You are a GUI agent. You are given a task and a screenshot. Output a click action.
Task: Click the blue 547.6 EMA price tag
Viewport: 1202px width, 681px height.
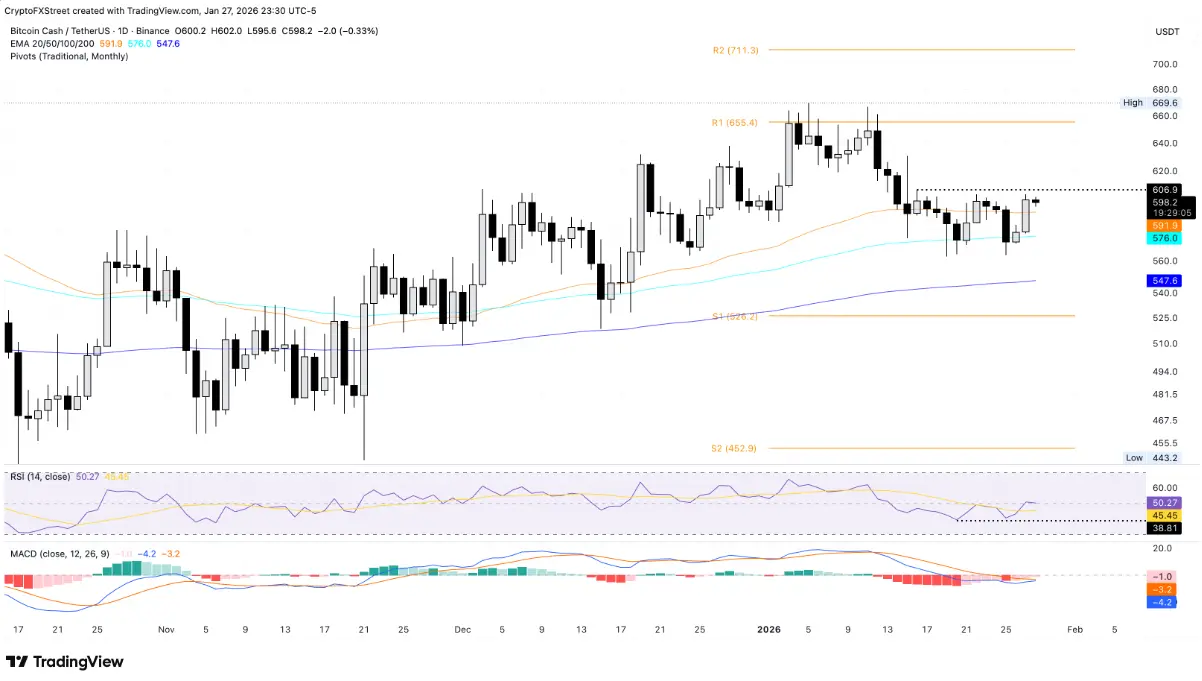(1165, 283)
